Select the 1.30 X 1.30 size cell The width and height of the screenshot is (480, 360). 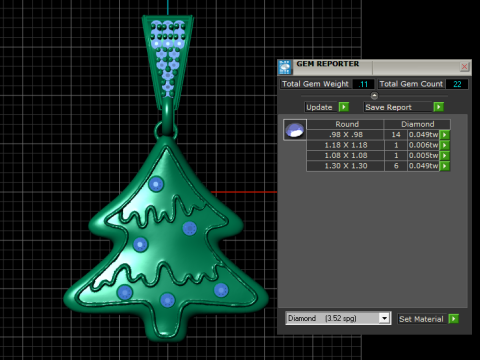click(x=345, y=166)
